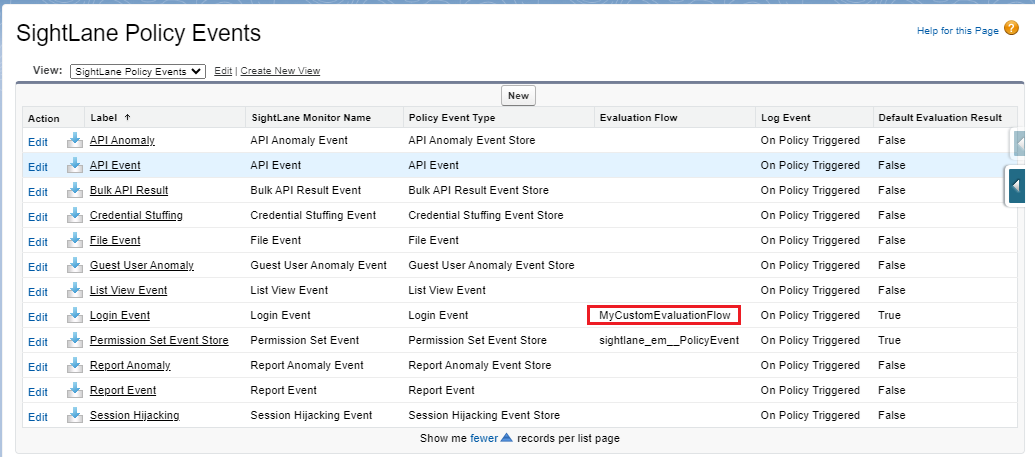Viewport: 1035px width, 457px height.
Task: Click the Action column header
Action: coord(44,119)
